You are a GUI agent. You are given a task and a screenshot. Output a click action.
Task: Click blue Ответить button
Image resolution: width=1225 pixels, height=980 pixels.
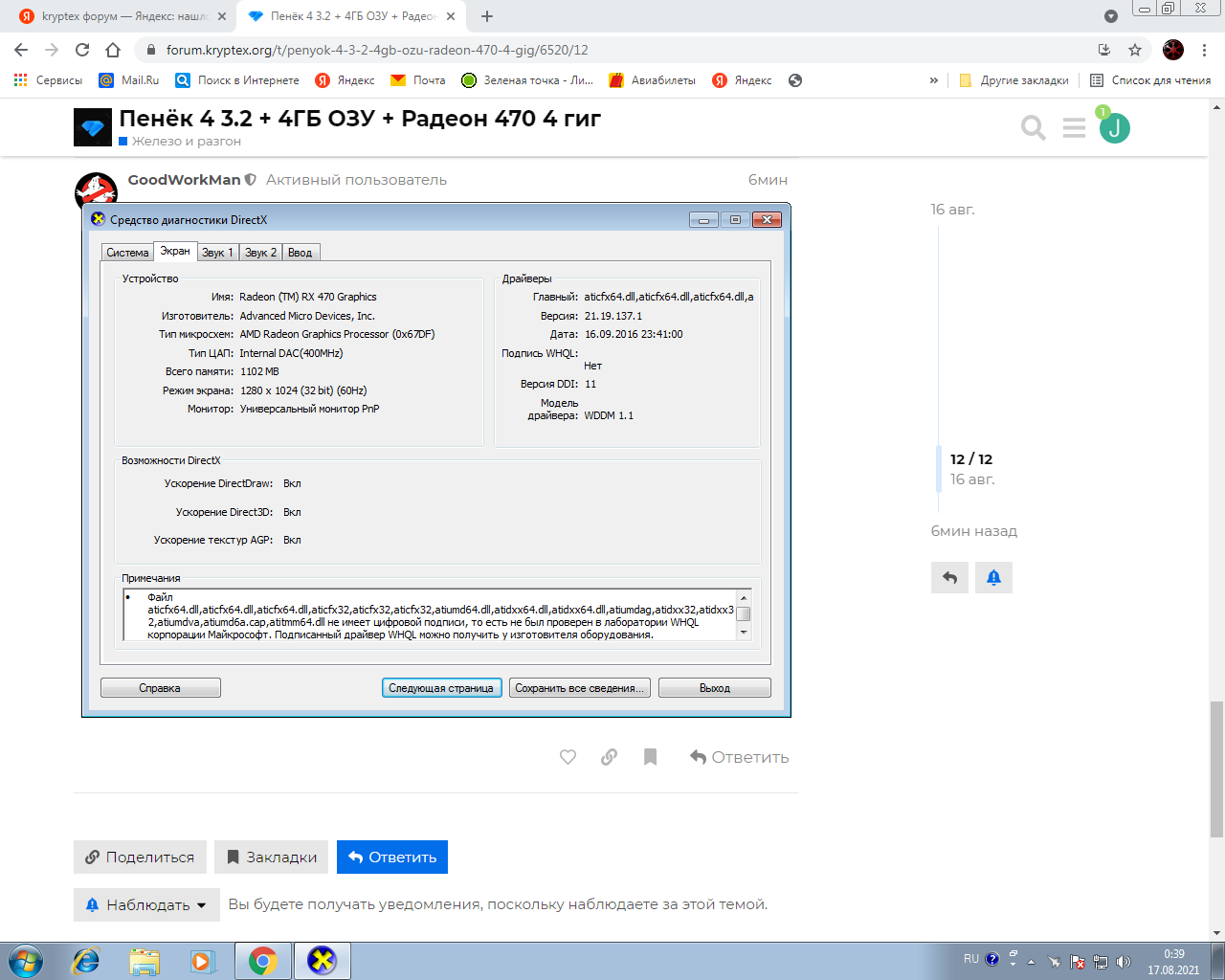point(392,857)
